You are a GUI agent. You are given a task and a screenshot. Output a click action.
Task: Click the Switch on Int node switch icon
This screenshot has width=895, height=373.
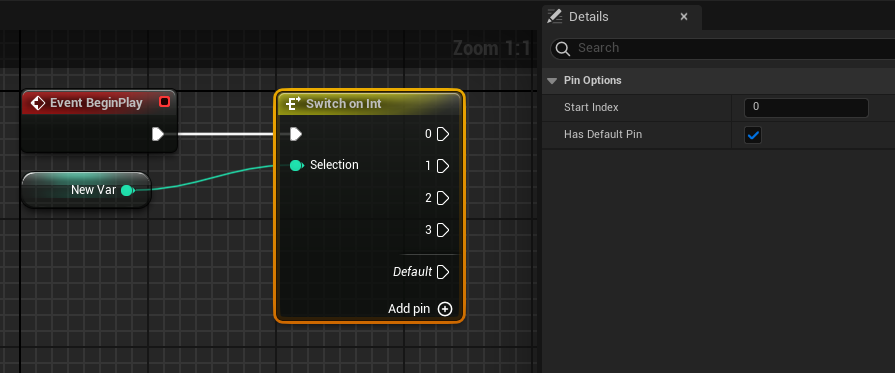tap(293, 103)
